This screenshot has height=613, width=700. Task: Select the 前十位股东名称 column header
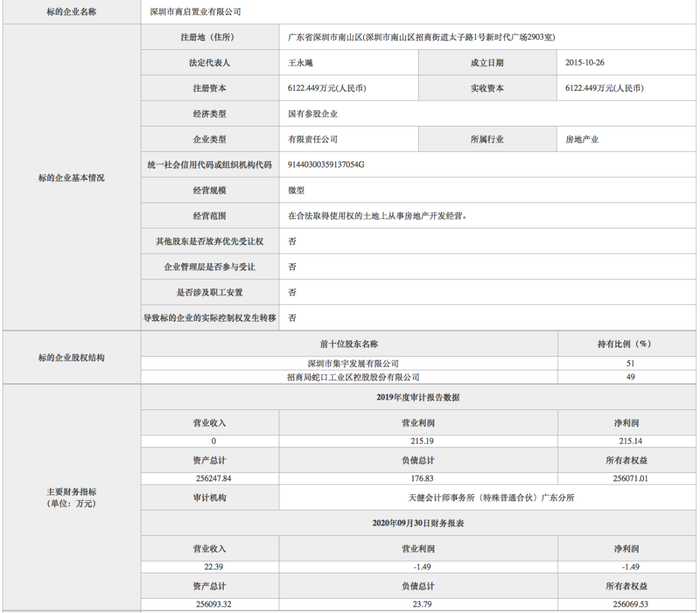coord(349,344)
